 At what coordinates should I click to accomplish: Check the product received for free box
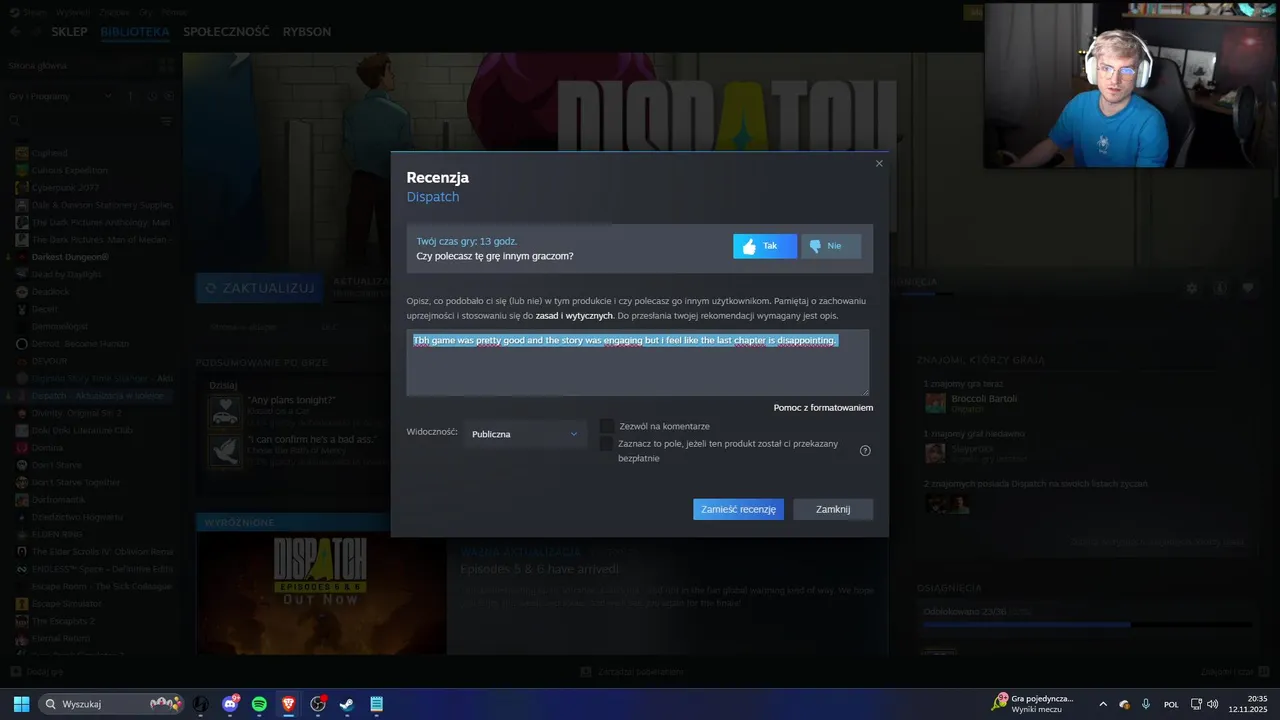[x=607, y=444]
